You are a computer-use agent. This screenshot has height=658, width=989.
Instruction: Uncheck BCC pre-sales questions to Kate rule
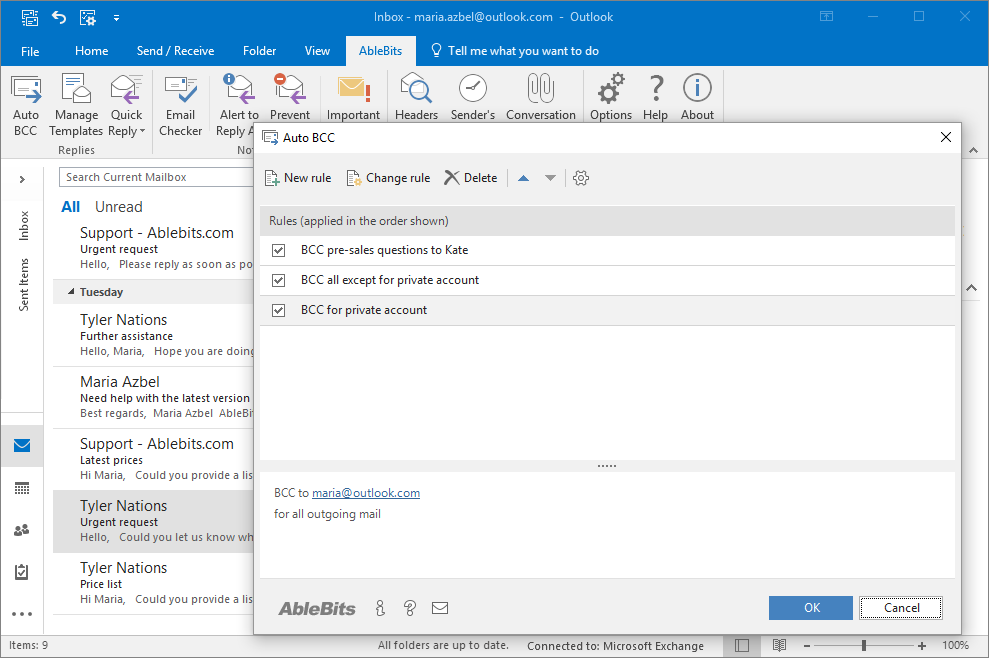(x=278, y=250)
